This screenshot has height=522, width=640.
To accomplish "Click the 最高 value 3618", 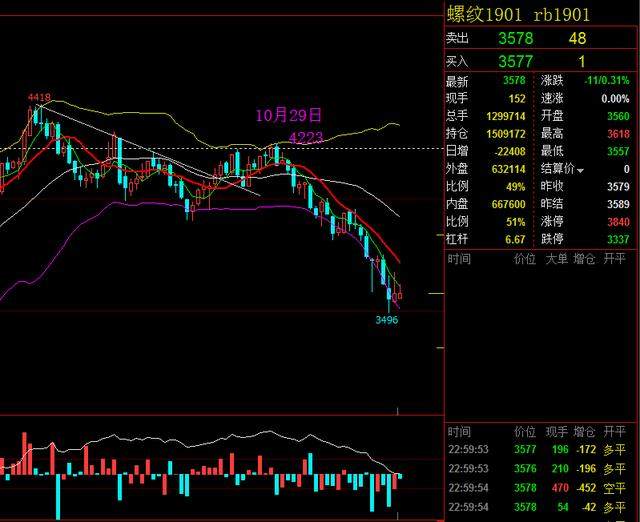I will click(x=618, y=134).
